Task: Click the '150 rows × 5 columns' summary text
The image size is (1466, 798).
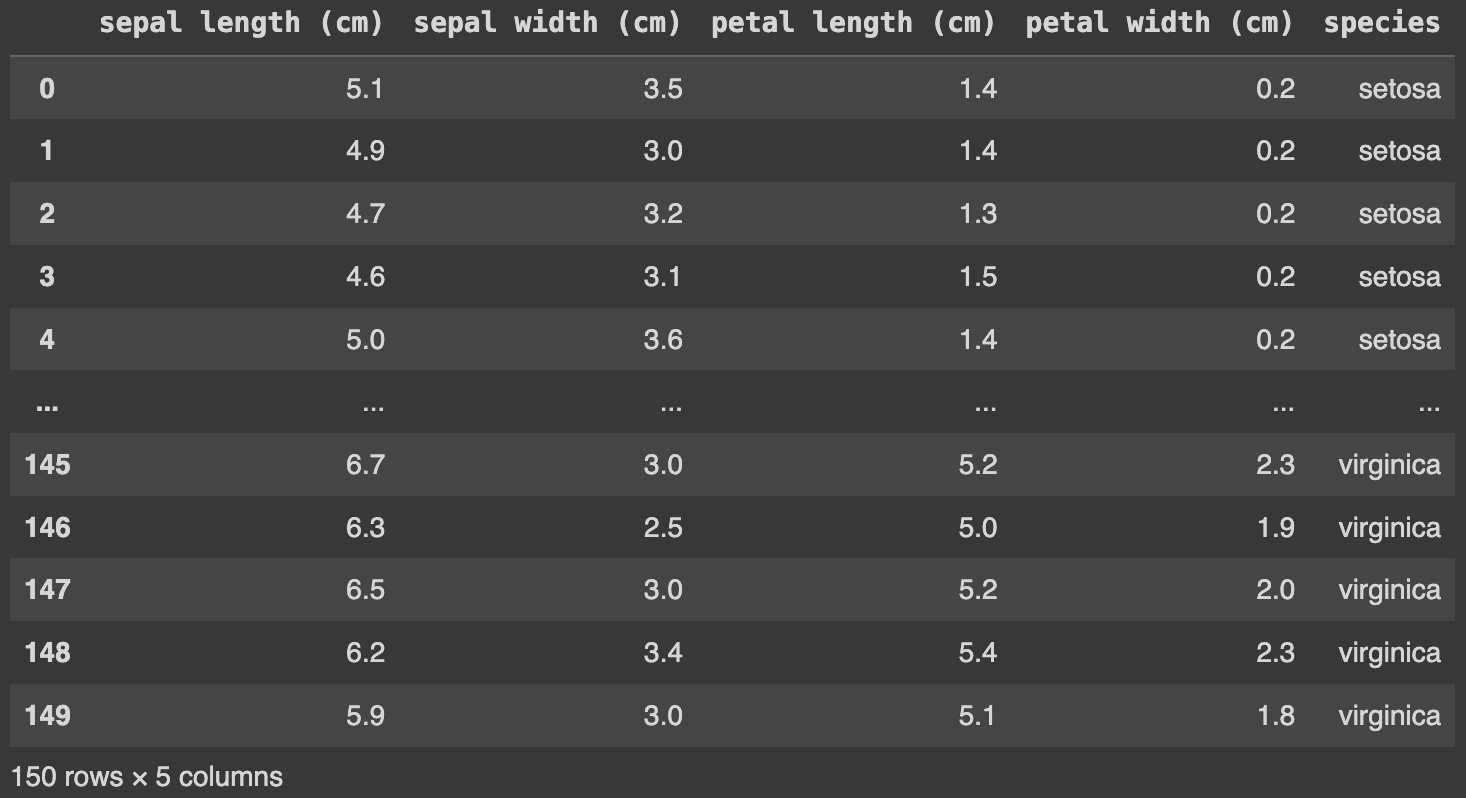Action: pos(147,777)
